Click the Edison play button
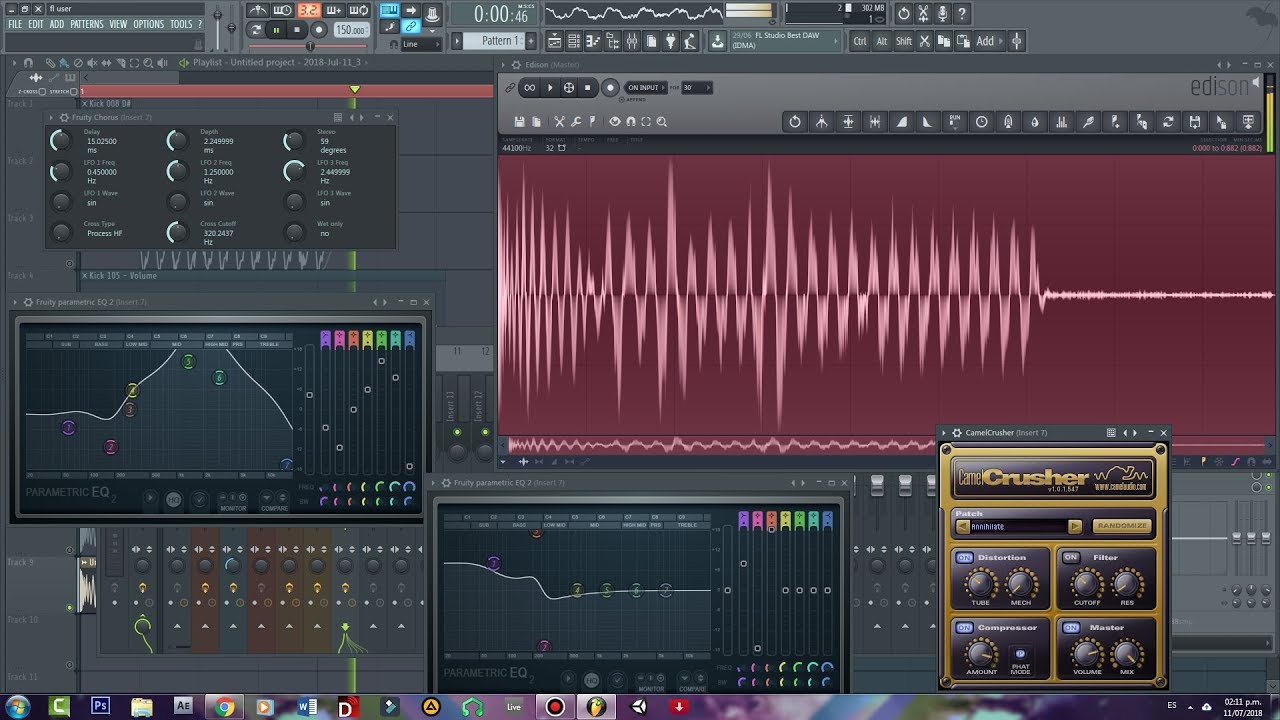Image resolution: width=1280 pixels, height=720 pixels. coord(550,88)
